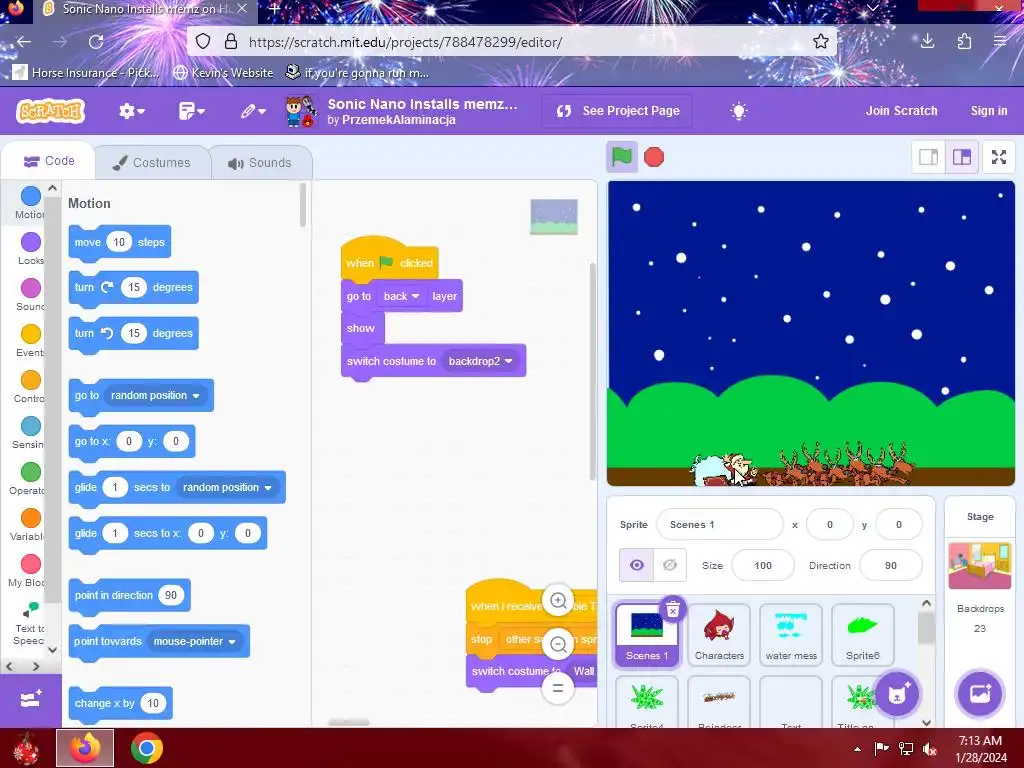
Task: Open glide random position dropdown
Action: click(x=227, y=488)
